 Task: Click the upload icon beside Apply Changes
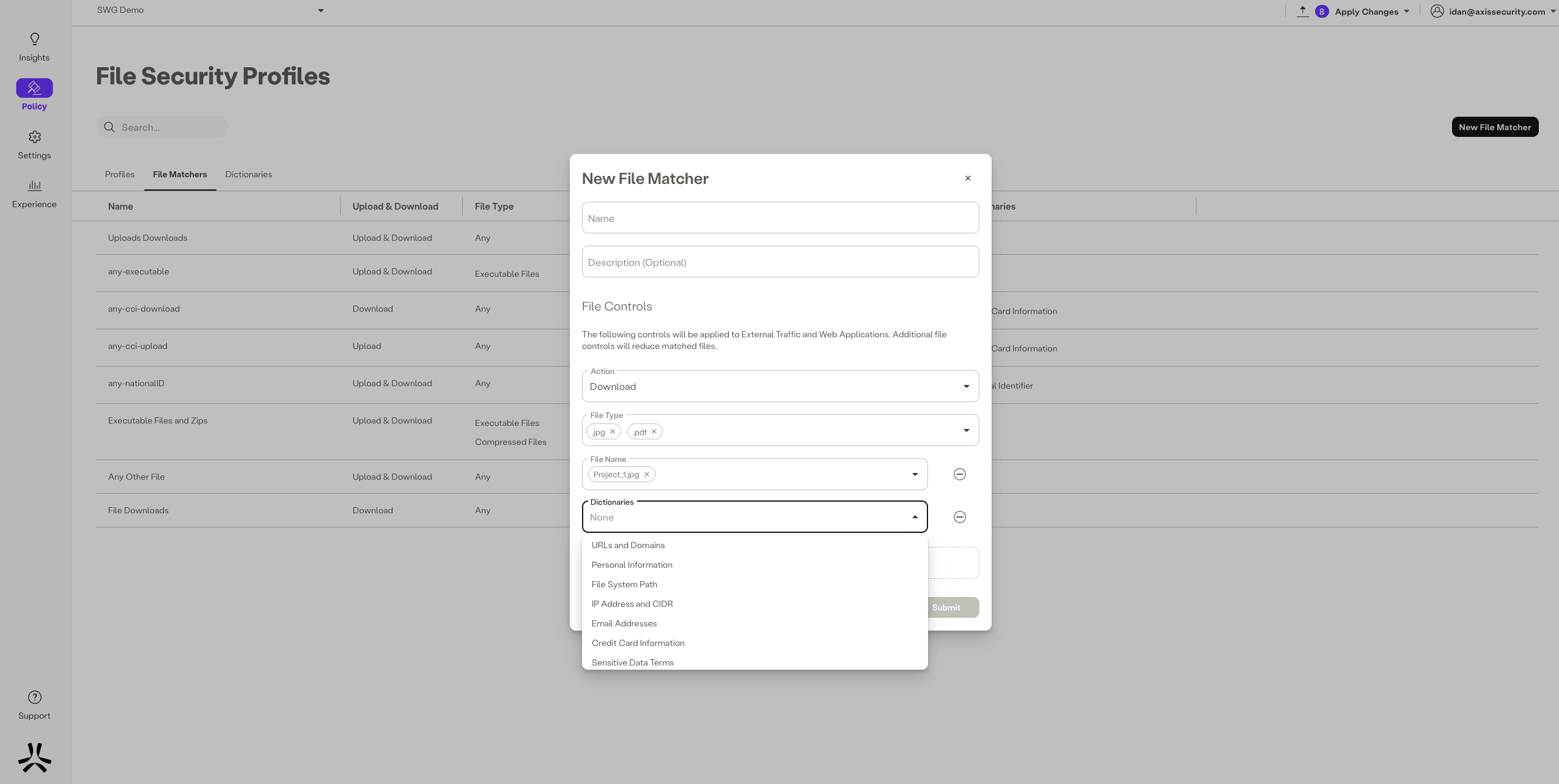(x=1302, y=11)
